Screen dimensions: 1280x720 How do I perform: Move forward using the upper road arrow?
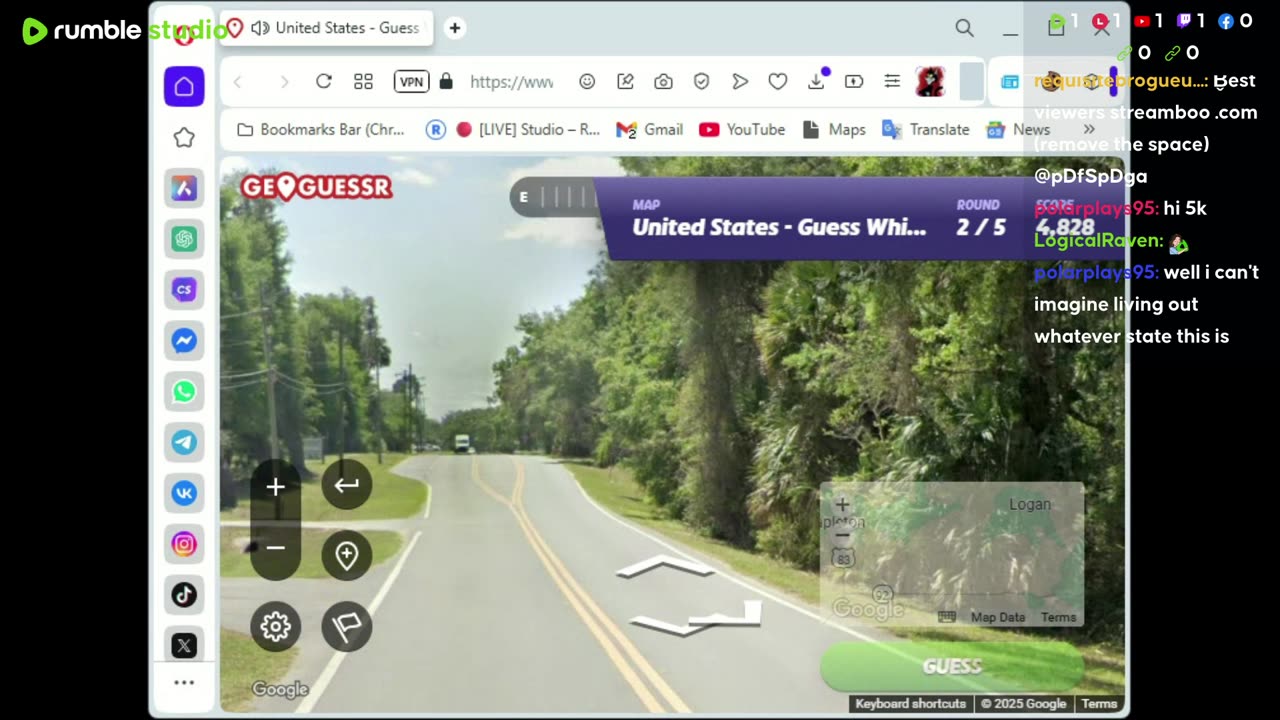pyautogui.click(x=665, y=568)
